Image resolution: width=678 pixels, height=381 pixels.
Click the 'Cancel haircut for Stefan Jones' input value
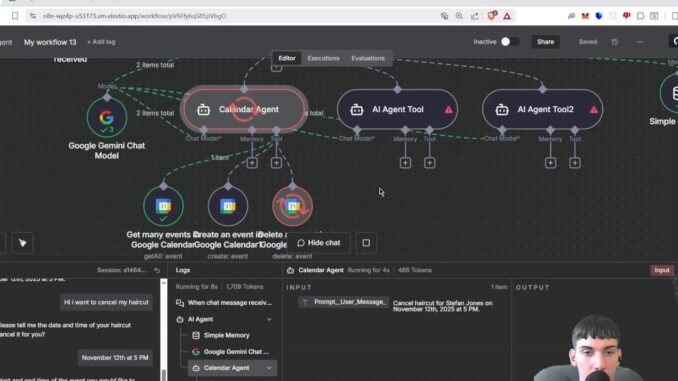(x=442, y=306)
